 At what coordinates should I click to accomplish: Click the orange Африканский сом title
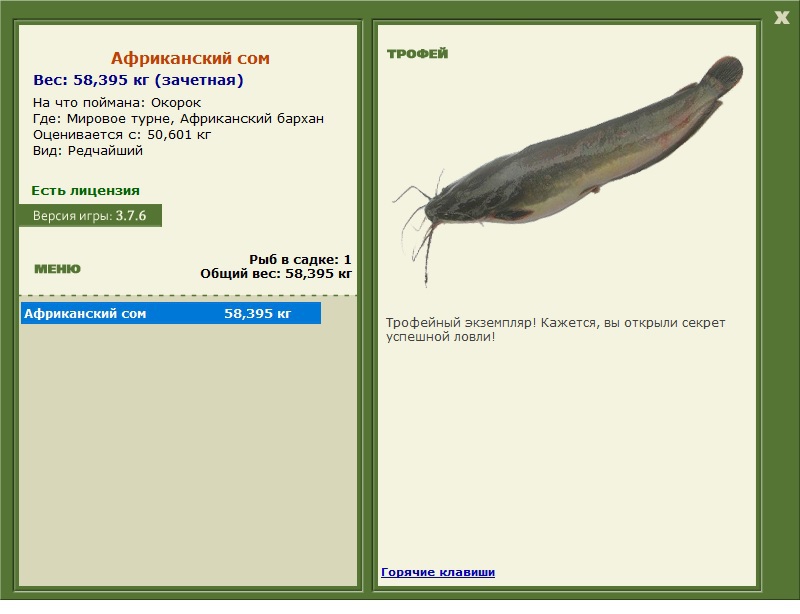point(190,58)
